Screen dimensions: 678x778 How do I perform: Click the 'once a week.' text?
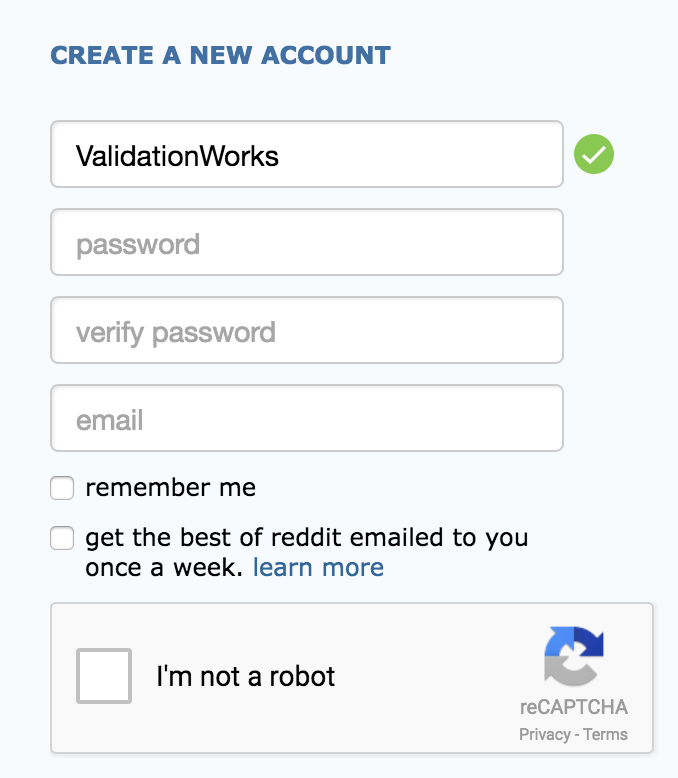[164, 568]
